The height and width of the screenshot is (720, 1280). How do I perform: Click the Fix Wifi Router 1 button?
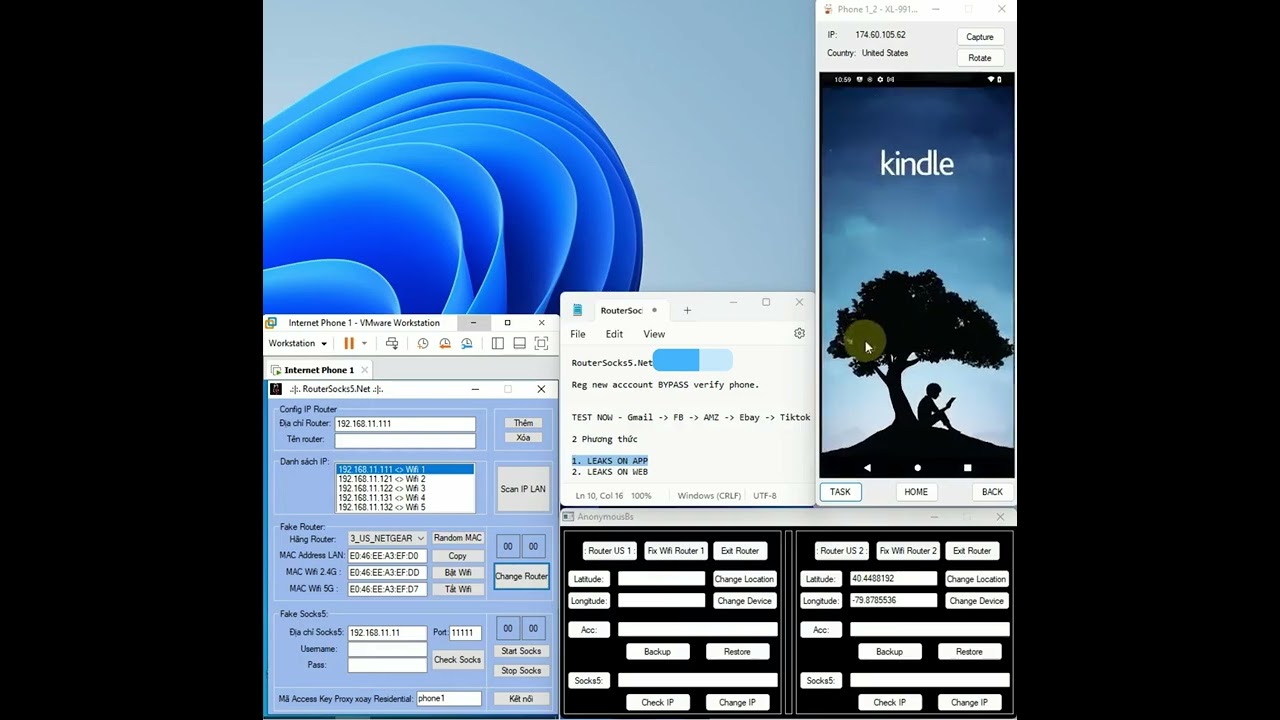coord(676,551)
